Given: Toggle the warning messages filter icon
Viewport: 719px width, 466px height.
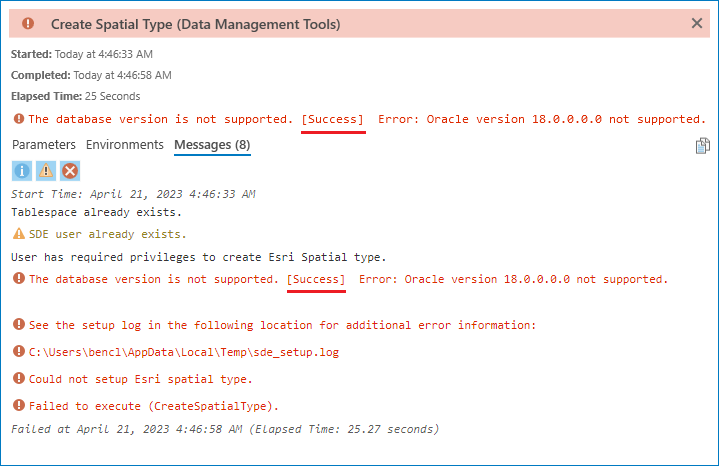Looking at the screenshot, I should 46,171.
